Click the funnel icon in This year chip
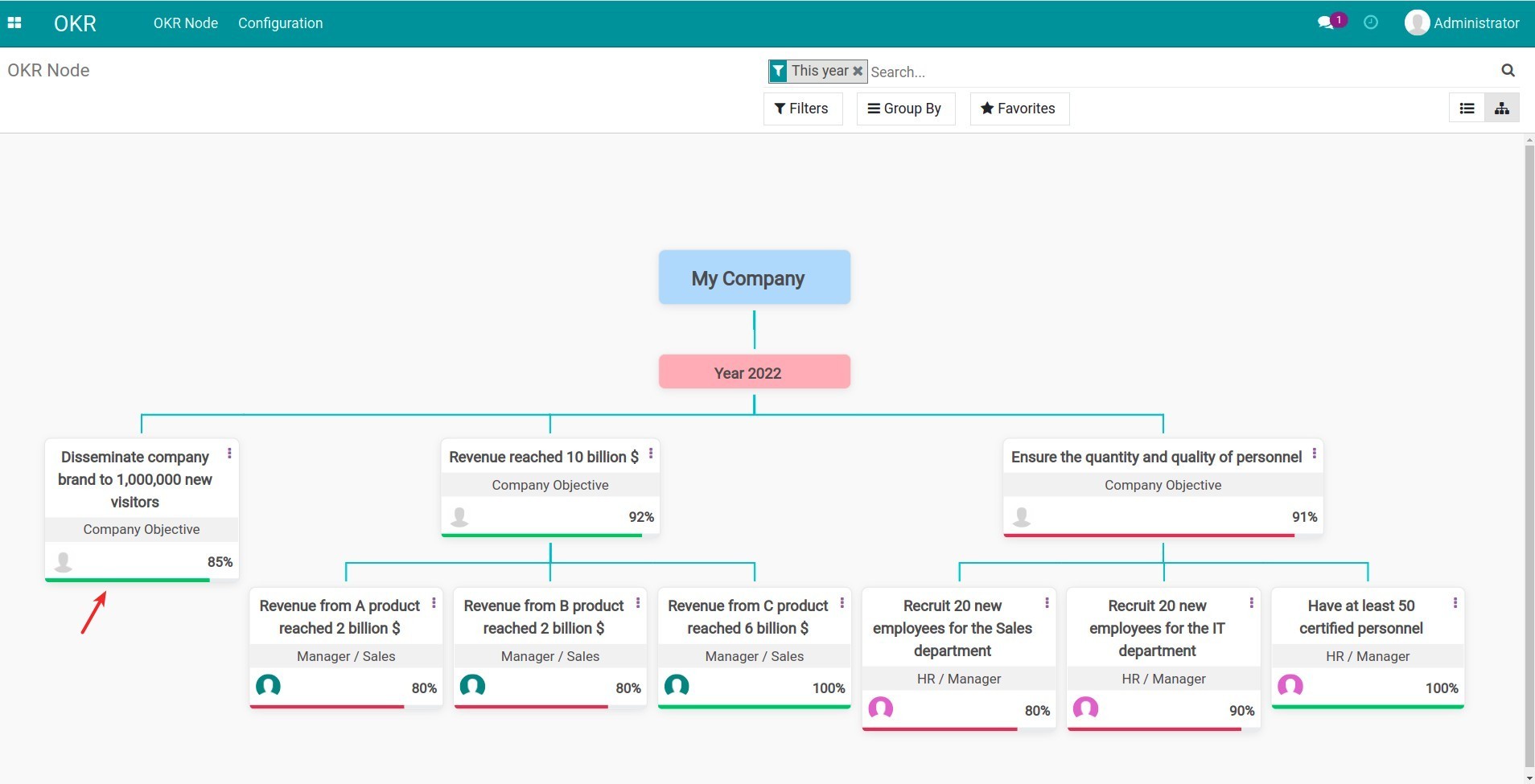Screen dimensions: 1535x784 [x=778, y=71]
